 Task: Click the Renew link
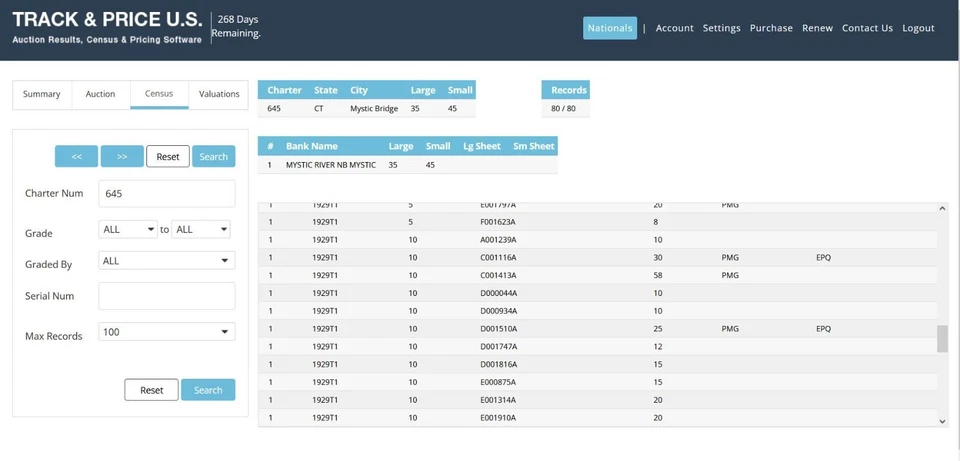817,28
